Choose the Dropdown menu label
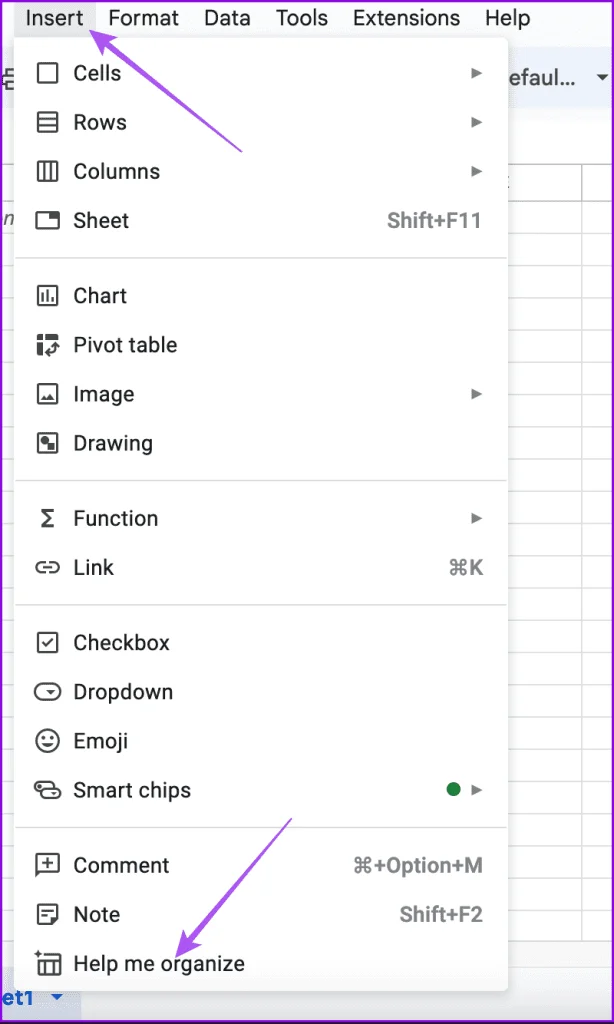 coord(123,692)
